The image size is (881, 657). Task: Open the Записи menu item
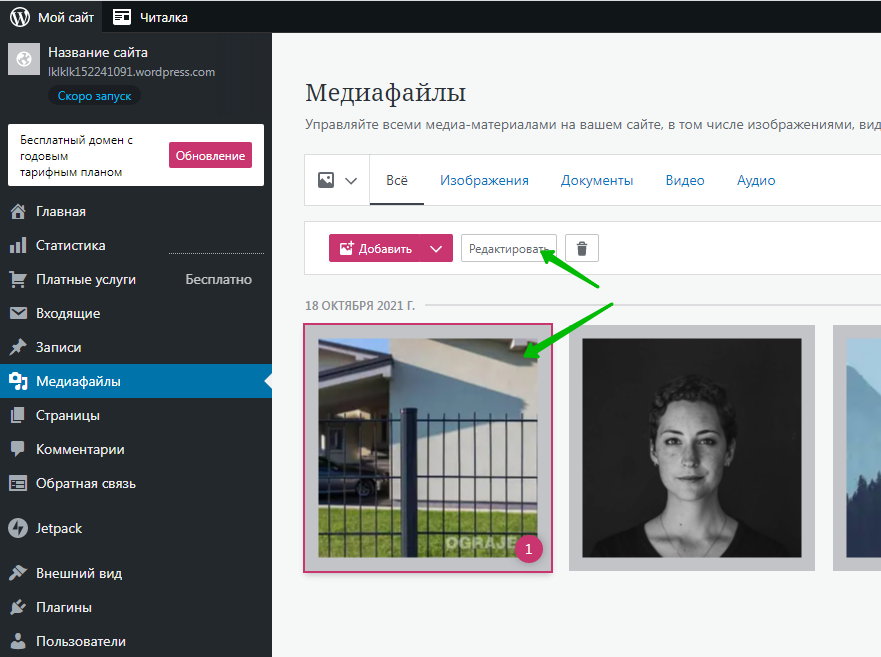(136, 347)
